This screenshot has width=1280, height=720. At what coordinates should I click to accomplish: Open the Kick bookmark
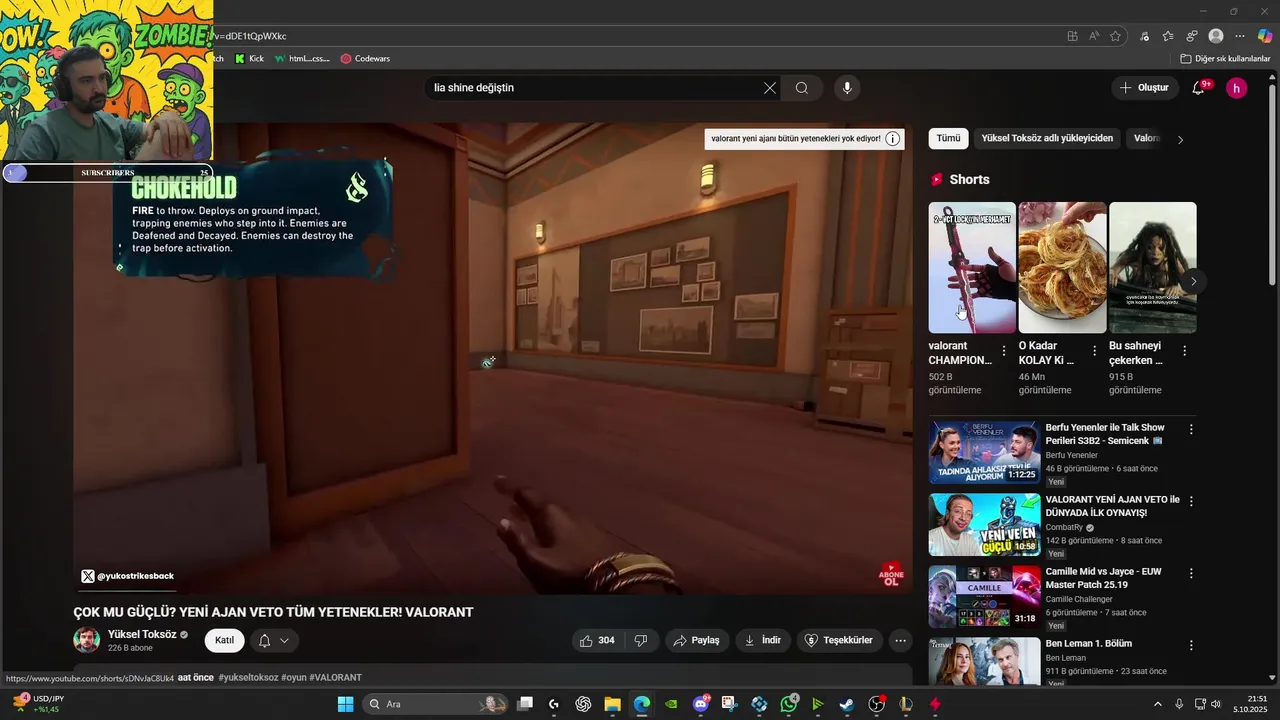tap(249, 59)
